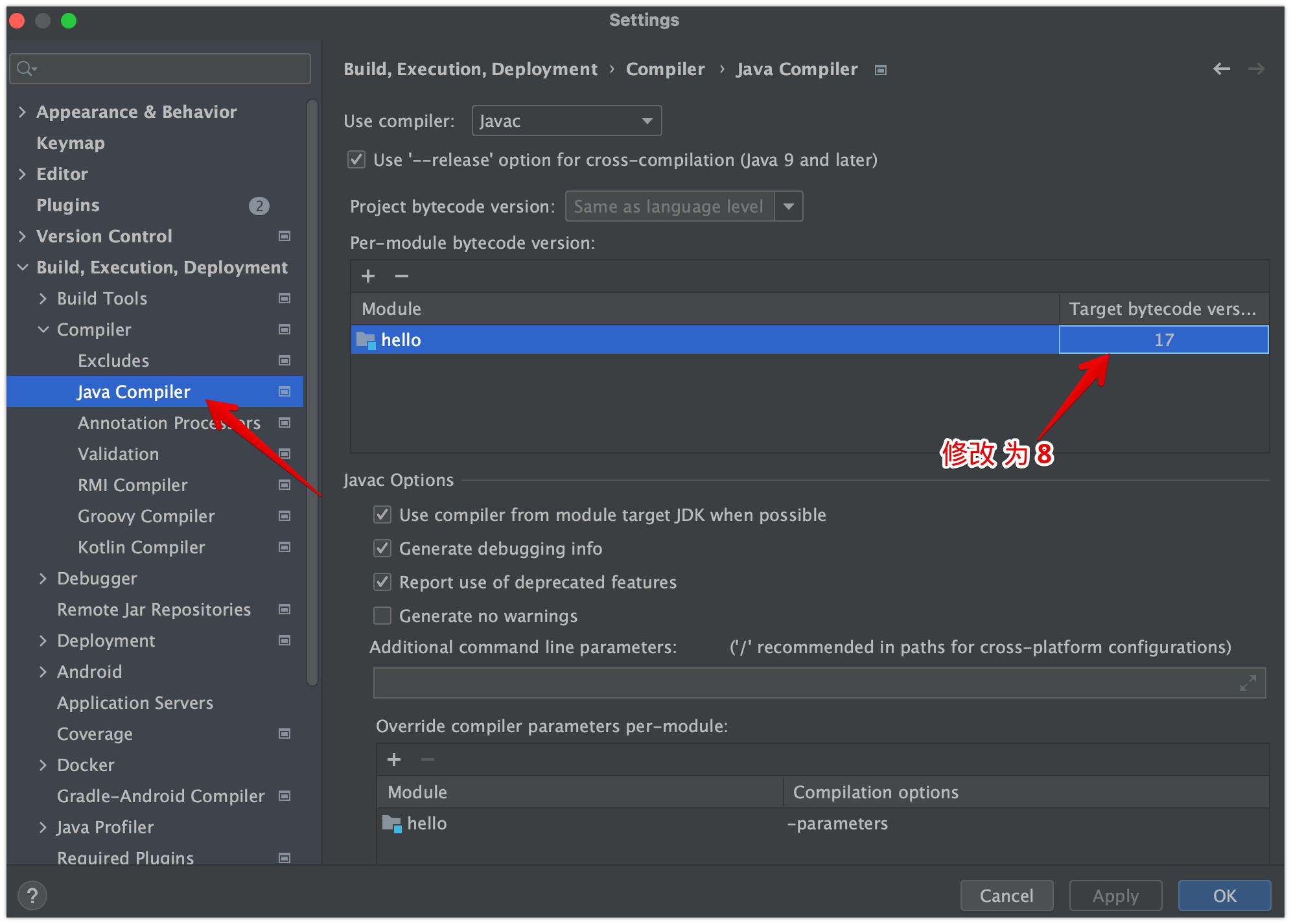1291x924 pixels.
Task: Click the back navigation arrow icon
Action: click(x=1221, y=69)
